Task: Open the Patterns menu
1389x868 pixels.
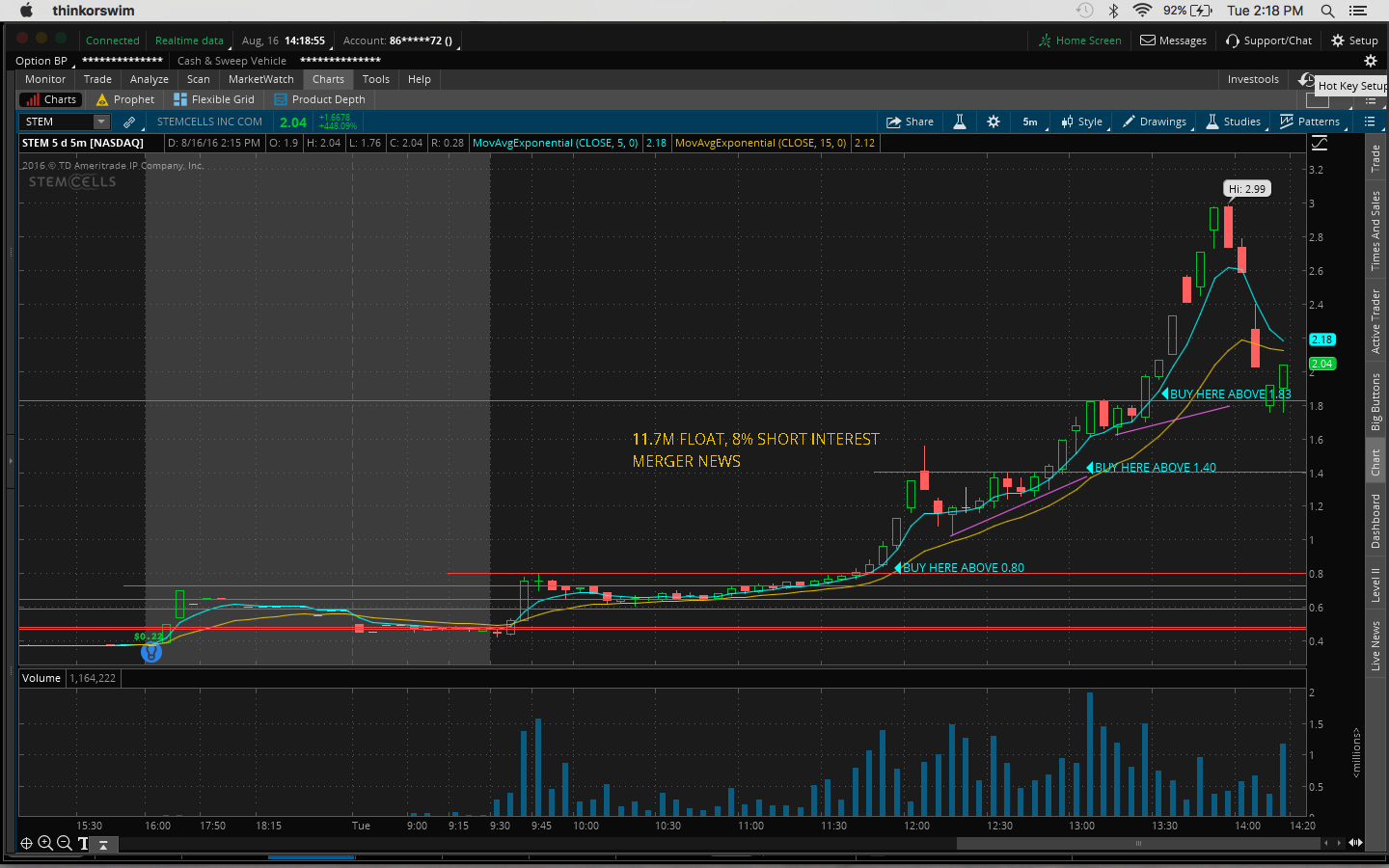Action: coord(1309,122)
